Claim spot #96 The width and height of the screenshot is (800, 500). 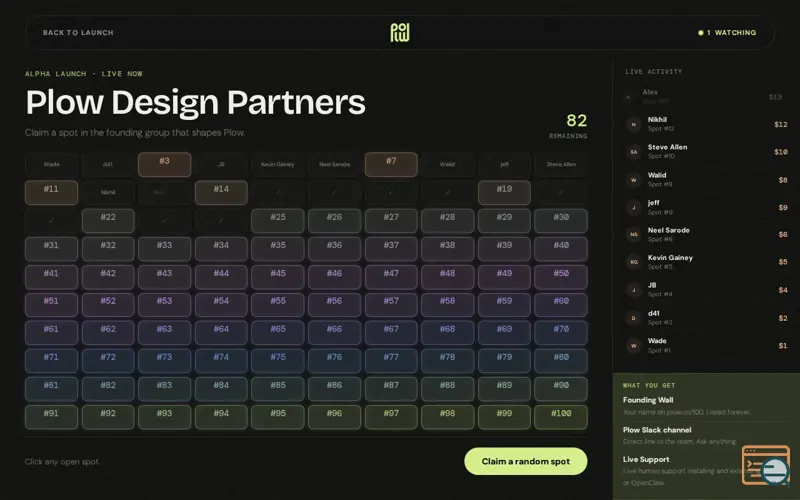(334, 417)
